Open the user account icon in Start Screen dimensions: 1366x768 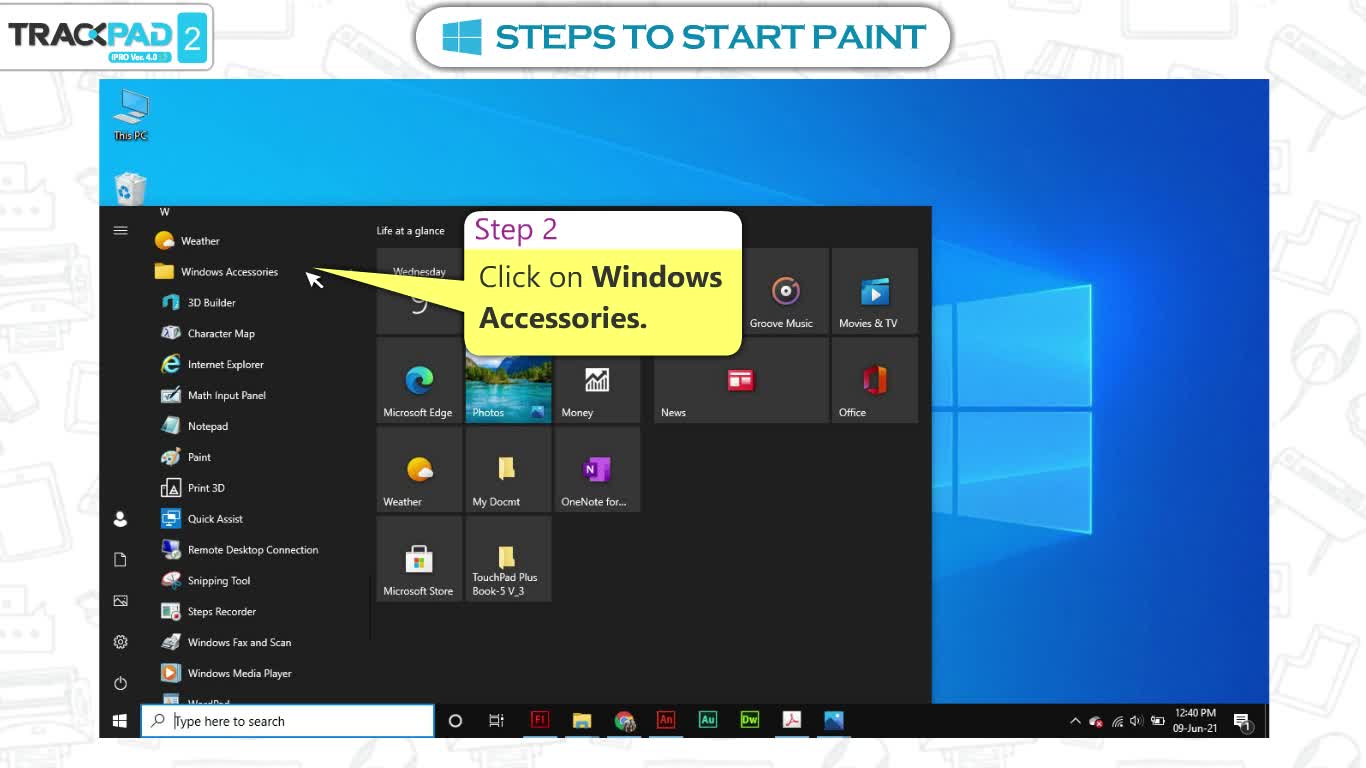[x=120, y=519]
